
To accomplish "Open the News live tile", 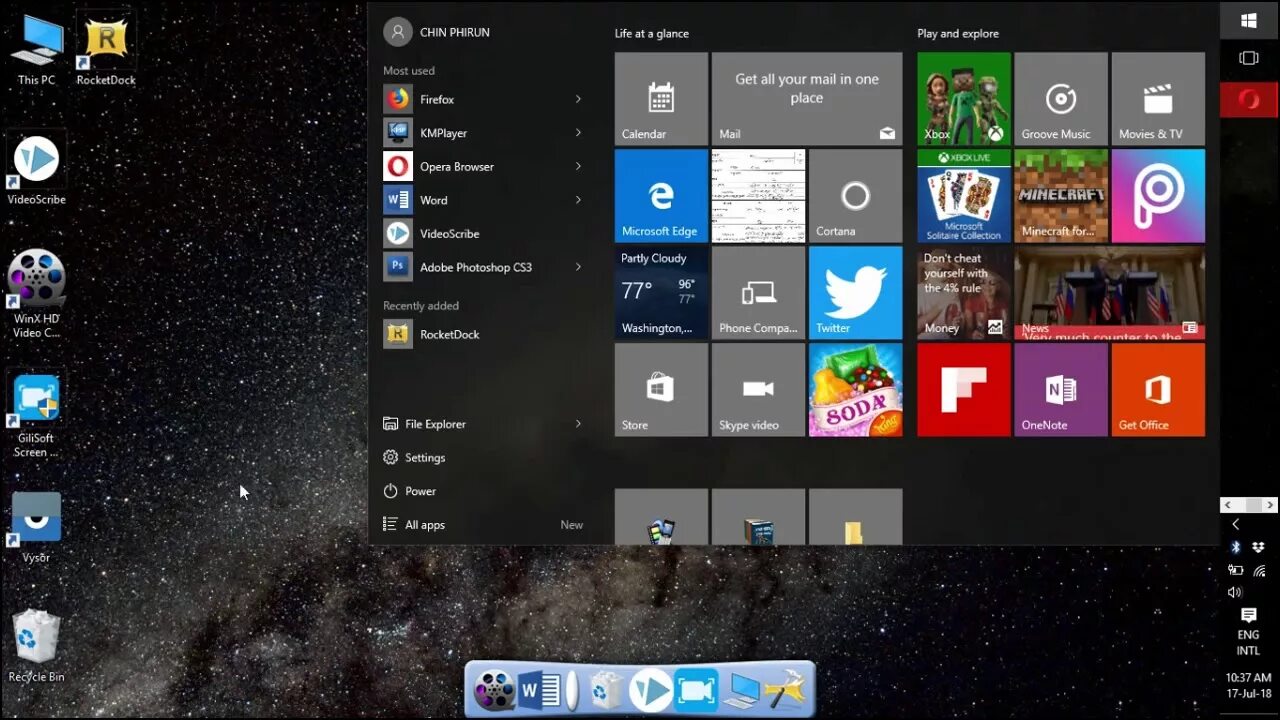I will (1110, 293).
